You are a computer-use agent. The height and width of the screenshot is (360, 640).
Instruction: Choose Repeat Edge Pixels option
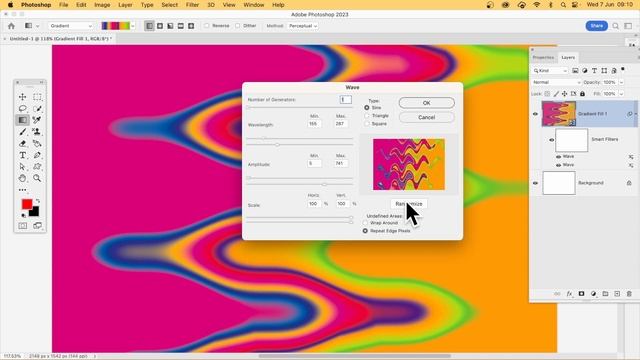[x=365, y=231]
